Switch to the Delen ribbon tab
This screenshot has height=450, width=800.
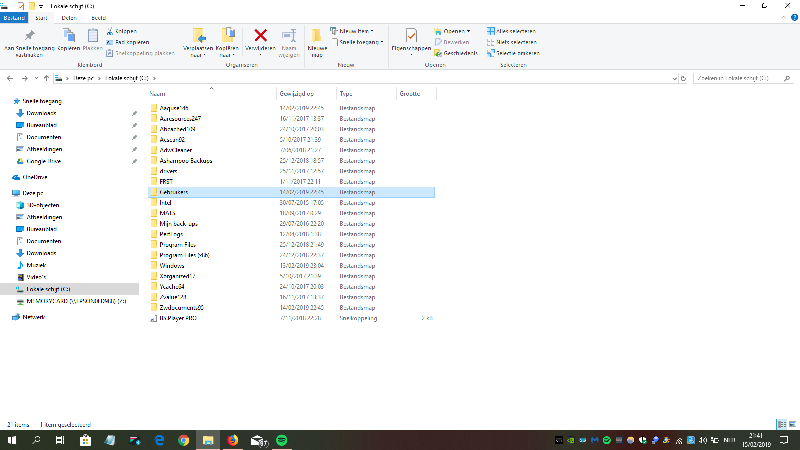[69, 18]
